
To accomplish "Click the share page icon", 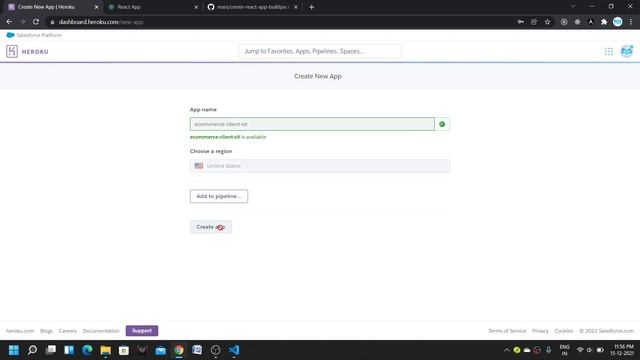I will 534,22.
